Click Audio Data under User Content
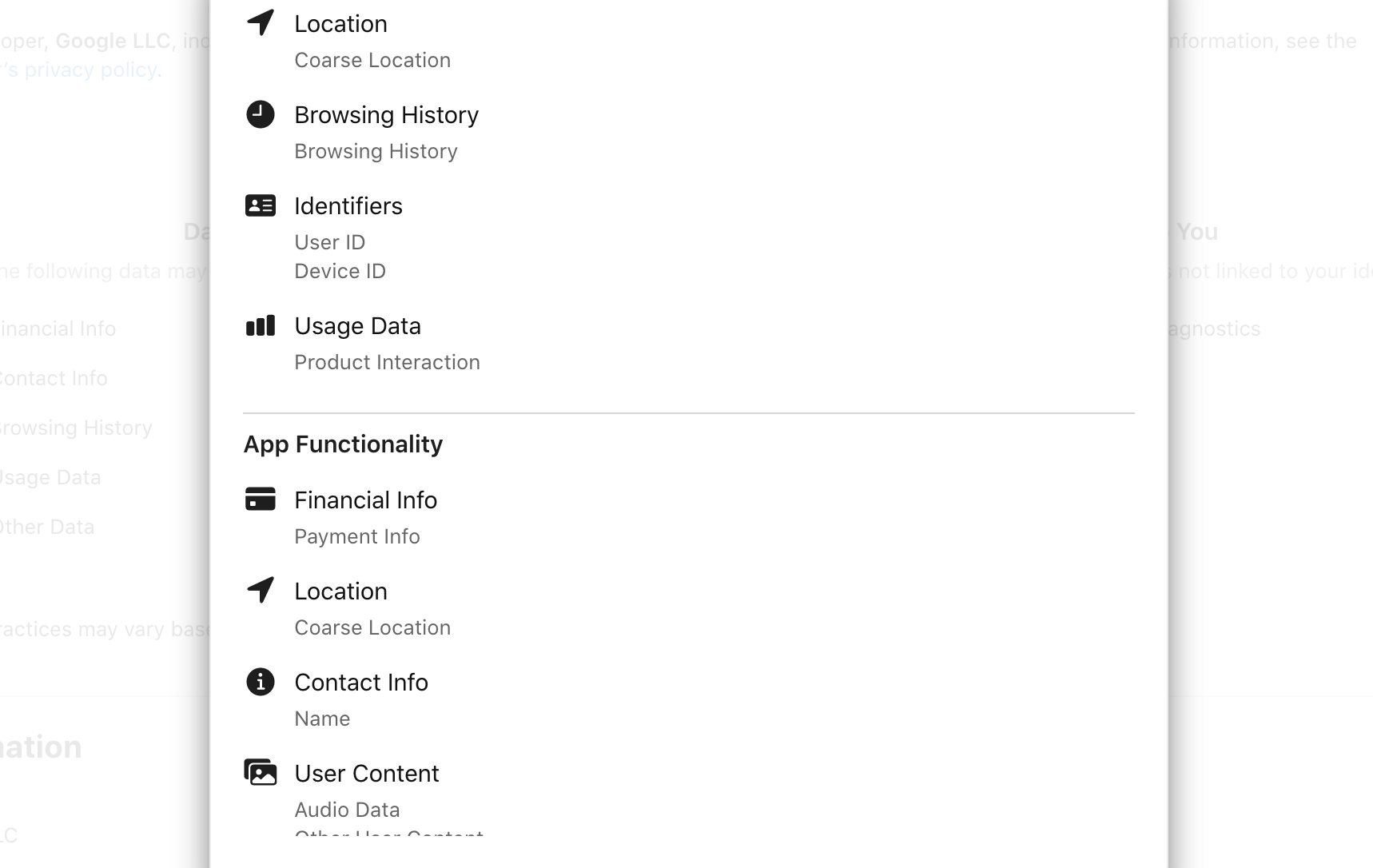 pos(347,810)
